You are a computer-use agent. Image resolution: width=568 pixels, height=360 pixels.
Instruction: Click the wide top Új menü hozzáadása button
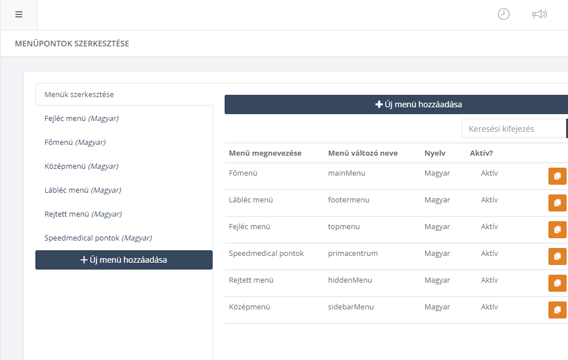[396, 104]
